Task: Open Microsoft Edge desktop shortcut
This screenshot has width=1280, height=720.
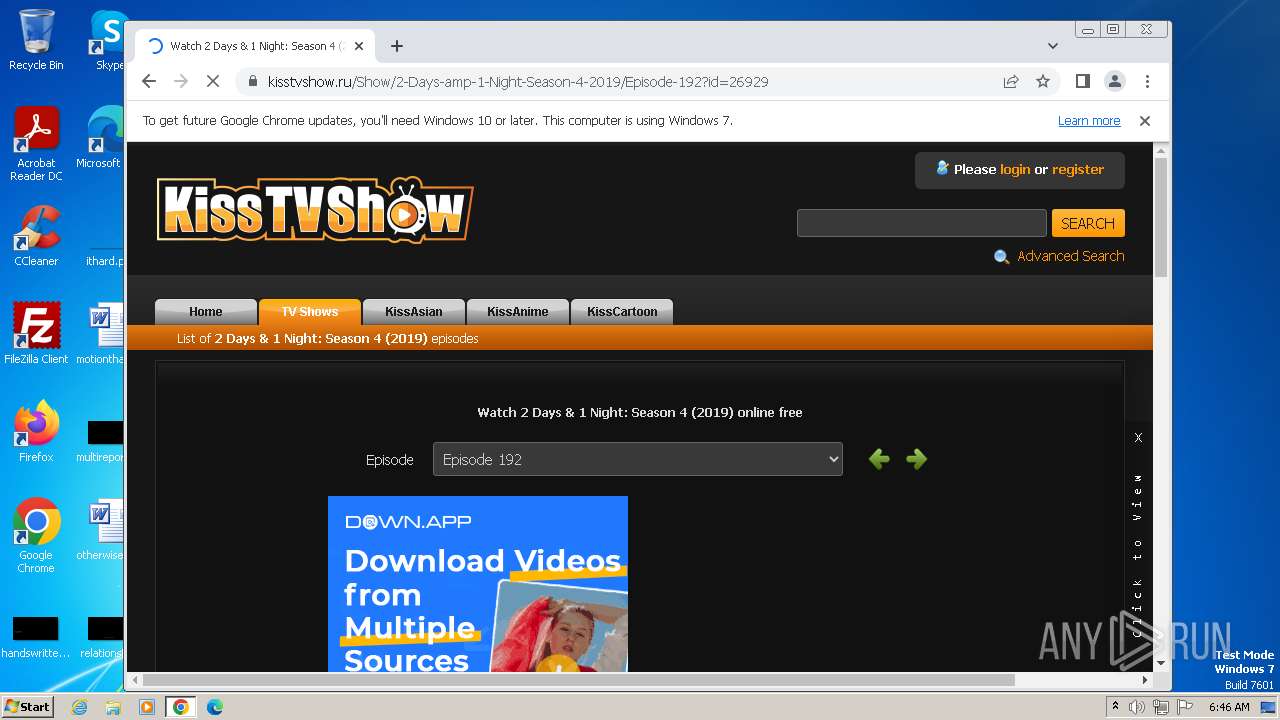Action: point(100,138)
